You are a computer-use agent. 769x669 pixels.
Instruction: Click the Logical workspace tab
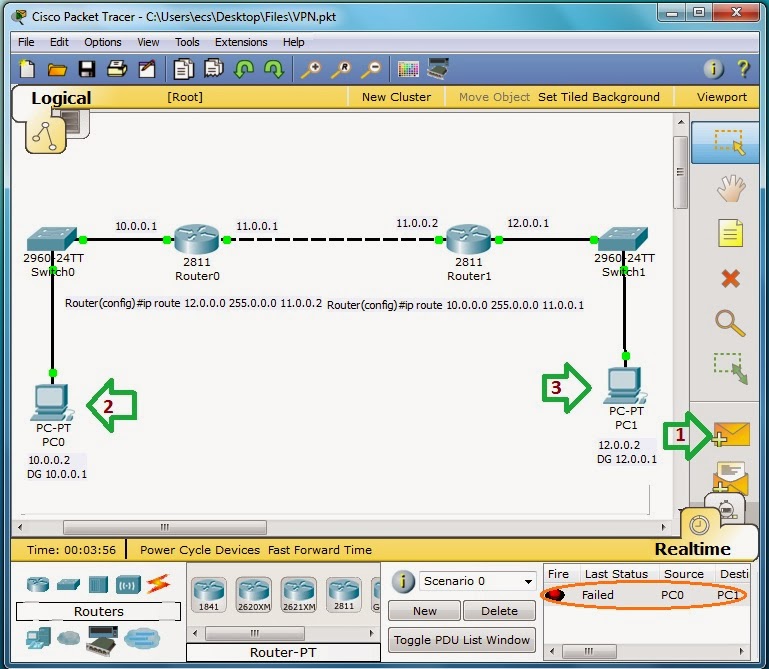[61, 98]
